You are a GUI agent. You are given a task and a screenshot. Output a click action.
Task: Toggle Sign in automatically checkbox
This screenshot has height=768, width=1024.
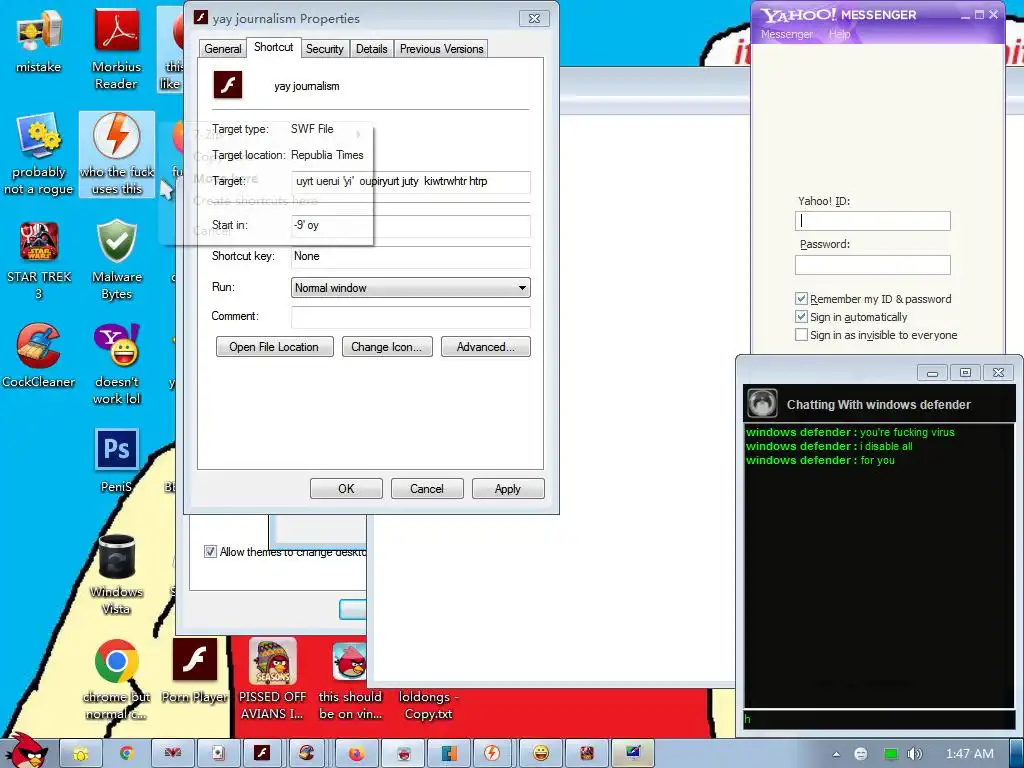[x=801, y=317]
